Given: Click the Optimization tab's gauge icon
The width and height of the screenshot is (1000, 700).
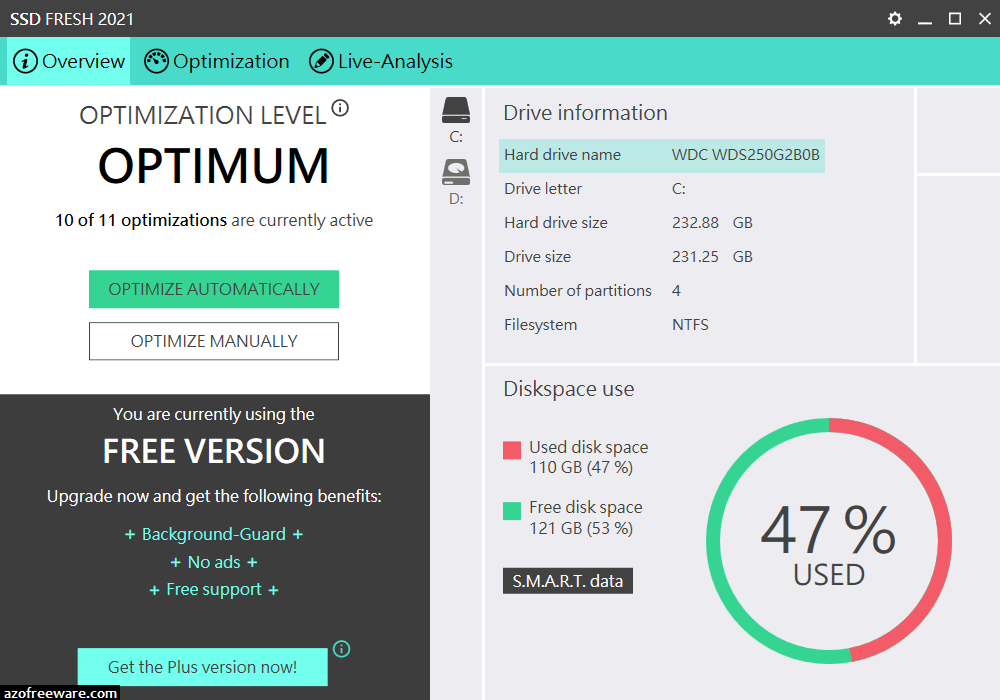Looking at the screenshot, I should click(x=156, y=61).
